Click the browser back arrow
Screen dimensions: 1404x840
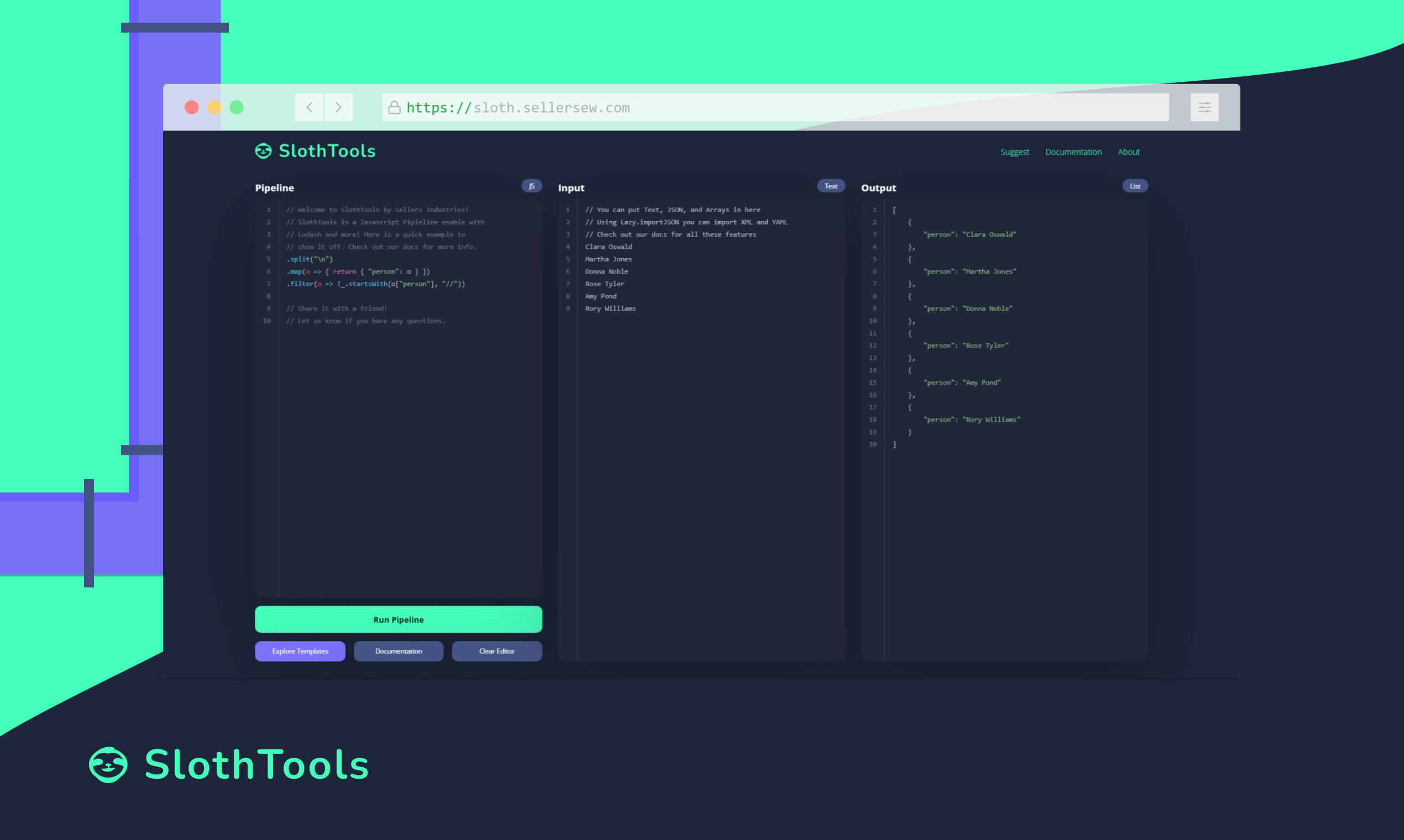[309, 107]
